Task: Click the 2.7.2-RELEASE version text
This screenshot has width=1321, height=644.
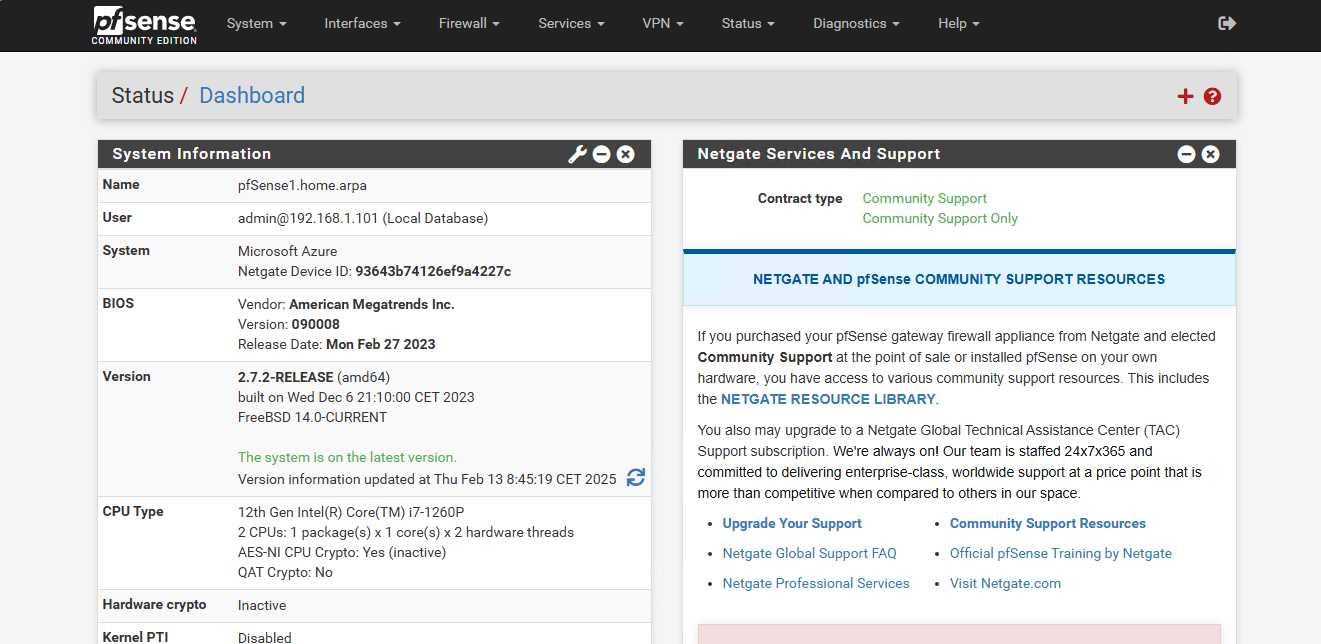Action: click(286, 377)
